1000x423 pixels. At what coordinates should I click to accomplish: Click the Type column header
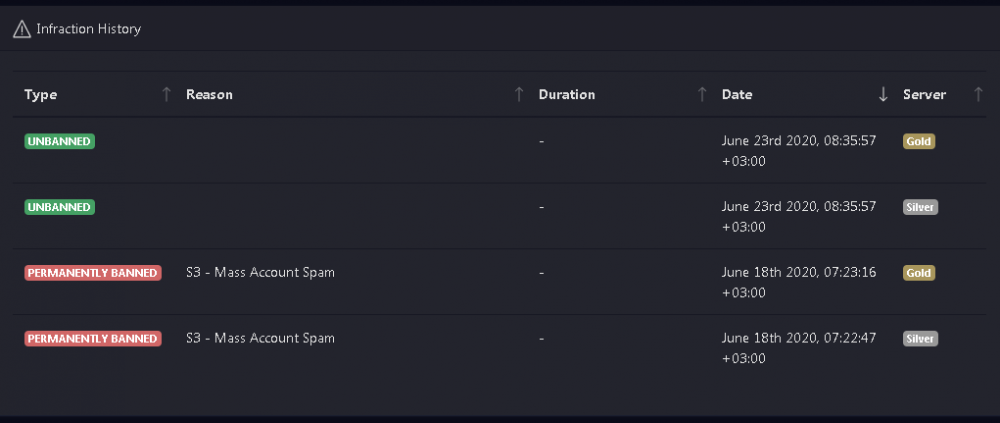(41, 94)
